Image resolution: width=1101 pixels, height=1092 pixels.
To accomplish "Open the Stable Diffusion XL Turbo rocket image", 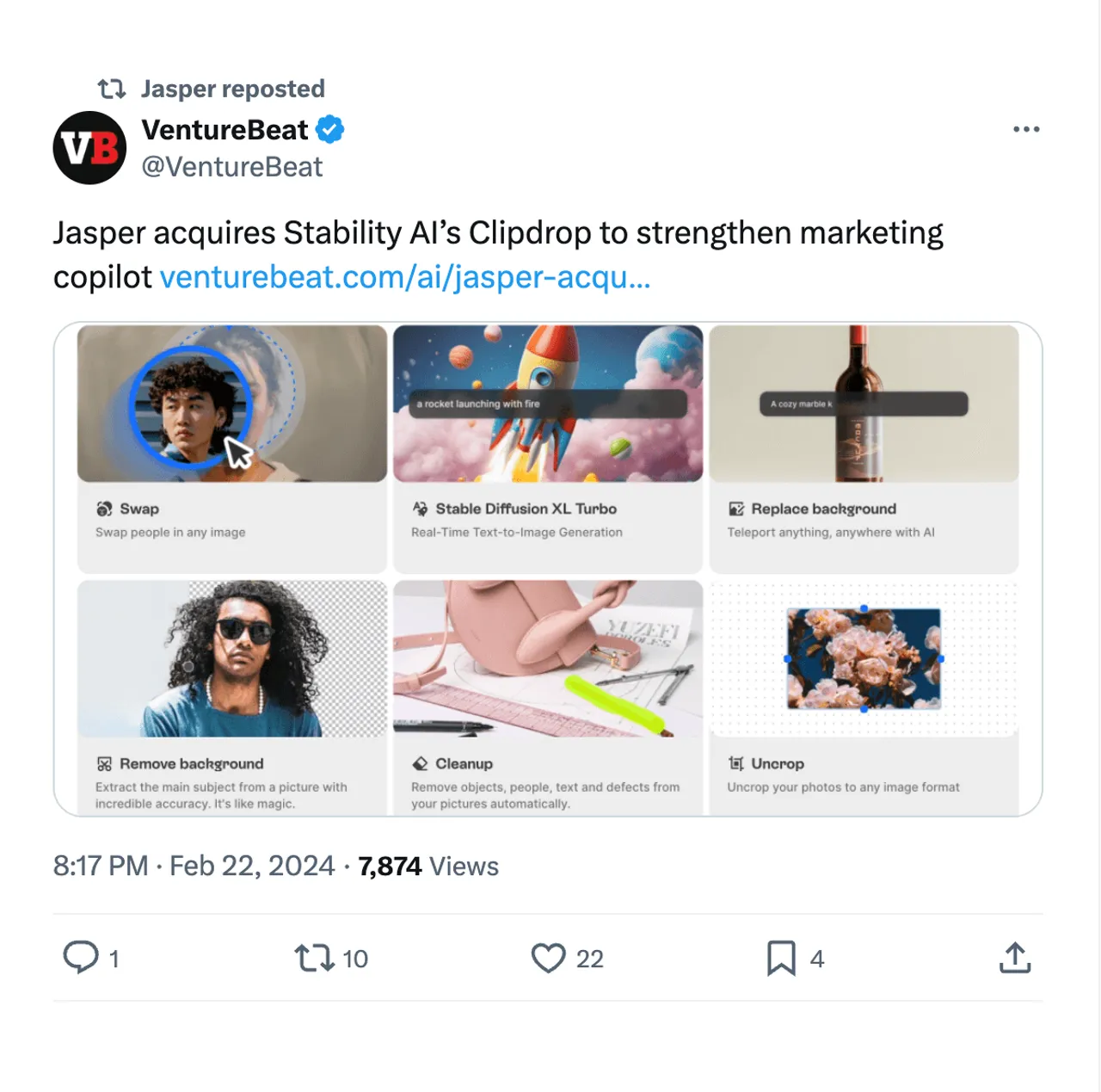I will click(x=548, y=404).
